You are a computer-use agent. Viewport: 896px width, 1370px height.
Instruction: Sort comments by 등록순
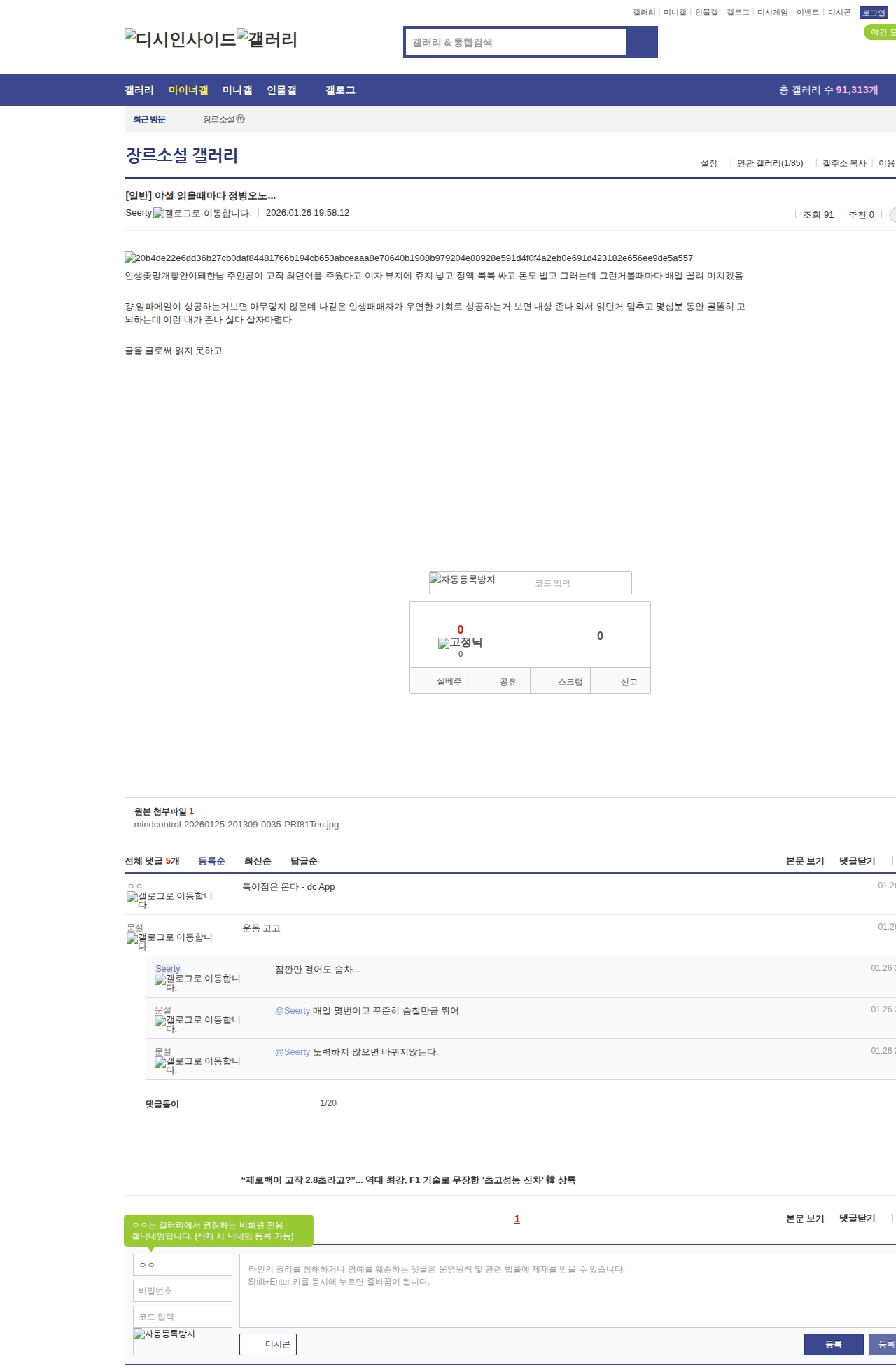click(211, 861)
